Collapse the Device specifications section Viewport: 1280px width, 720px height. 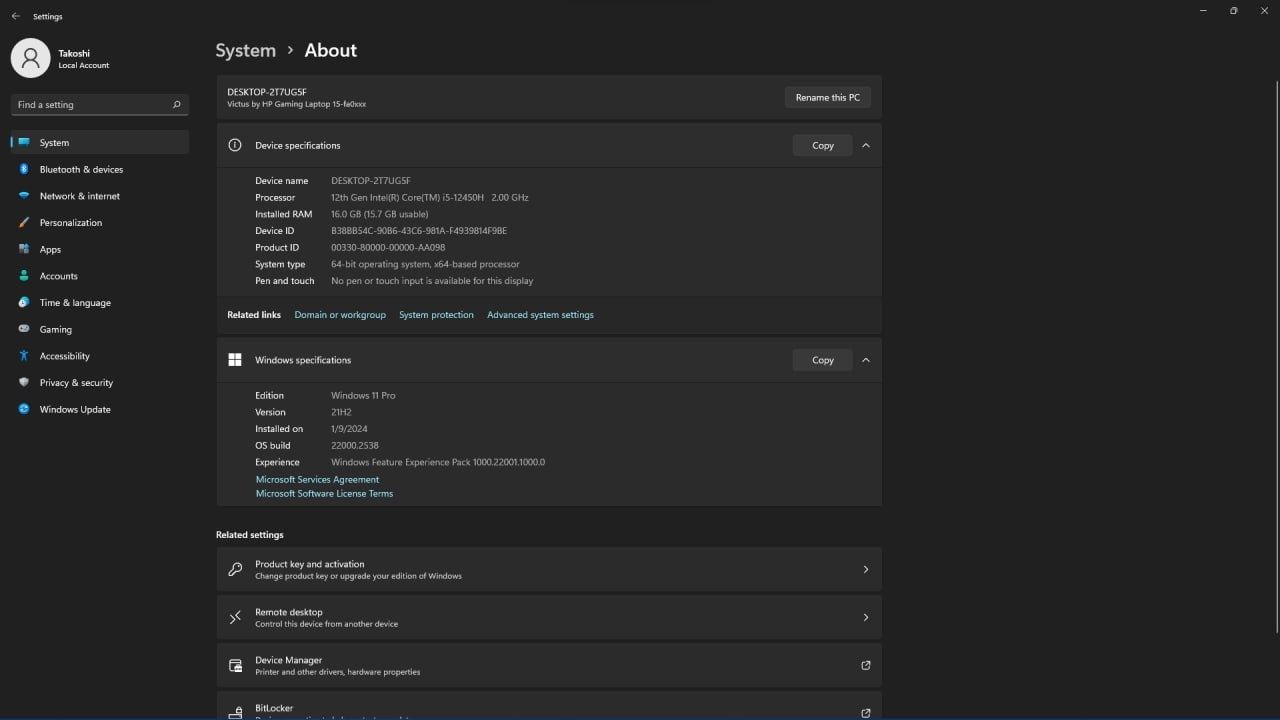[866, 145]
